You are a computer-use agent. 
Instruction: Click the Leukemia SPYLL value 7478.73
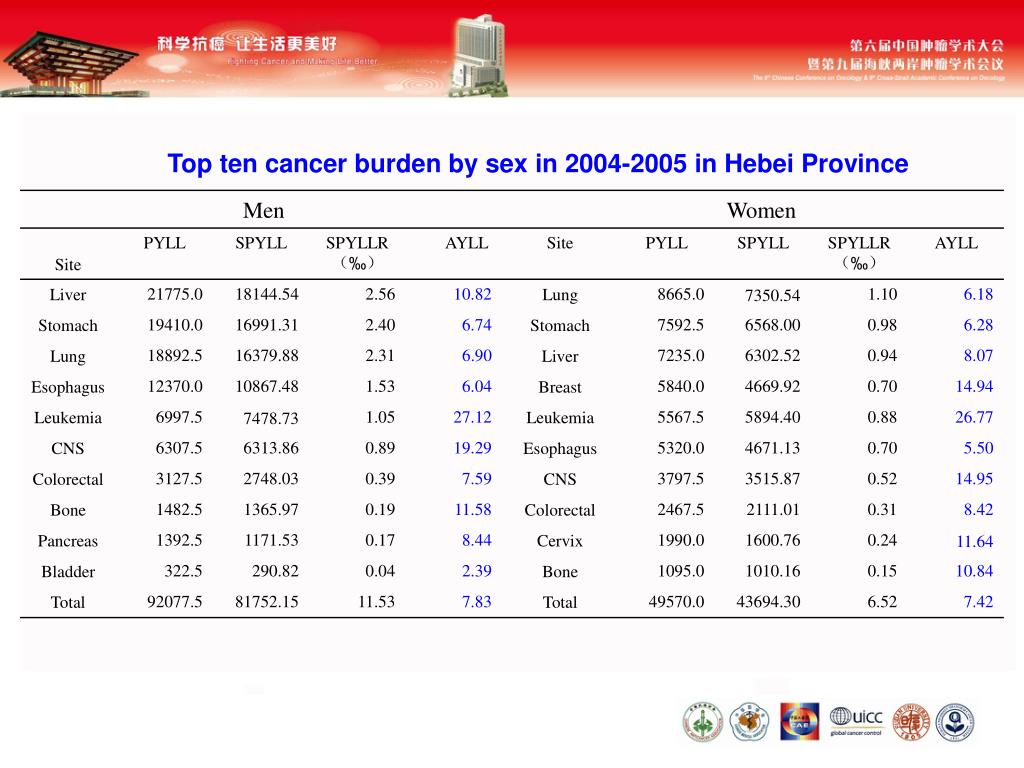point(270,418)
